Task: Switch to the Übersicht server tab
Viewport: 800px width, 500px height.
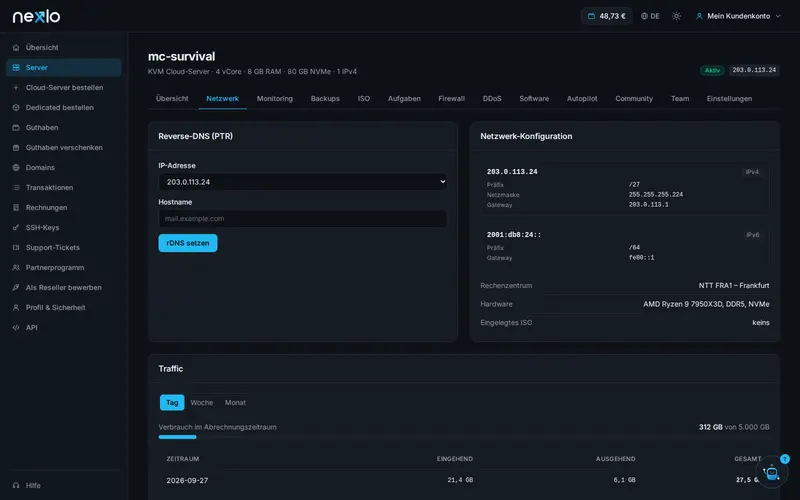Action: coord(172,98)
